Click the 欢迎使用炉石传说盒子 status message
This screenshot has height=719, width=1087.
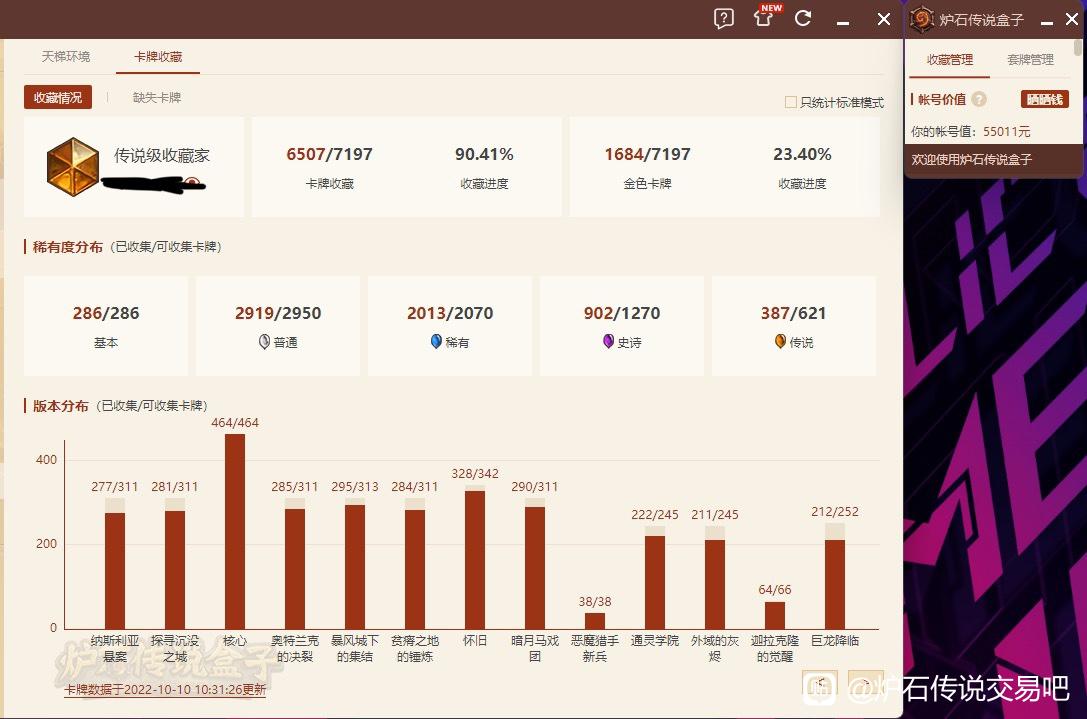click(971, 159)
